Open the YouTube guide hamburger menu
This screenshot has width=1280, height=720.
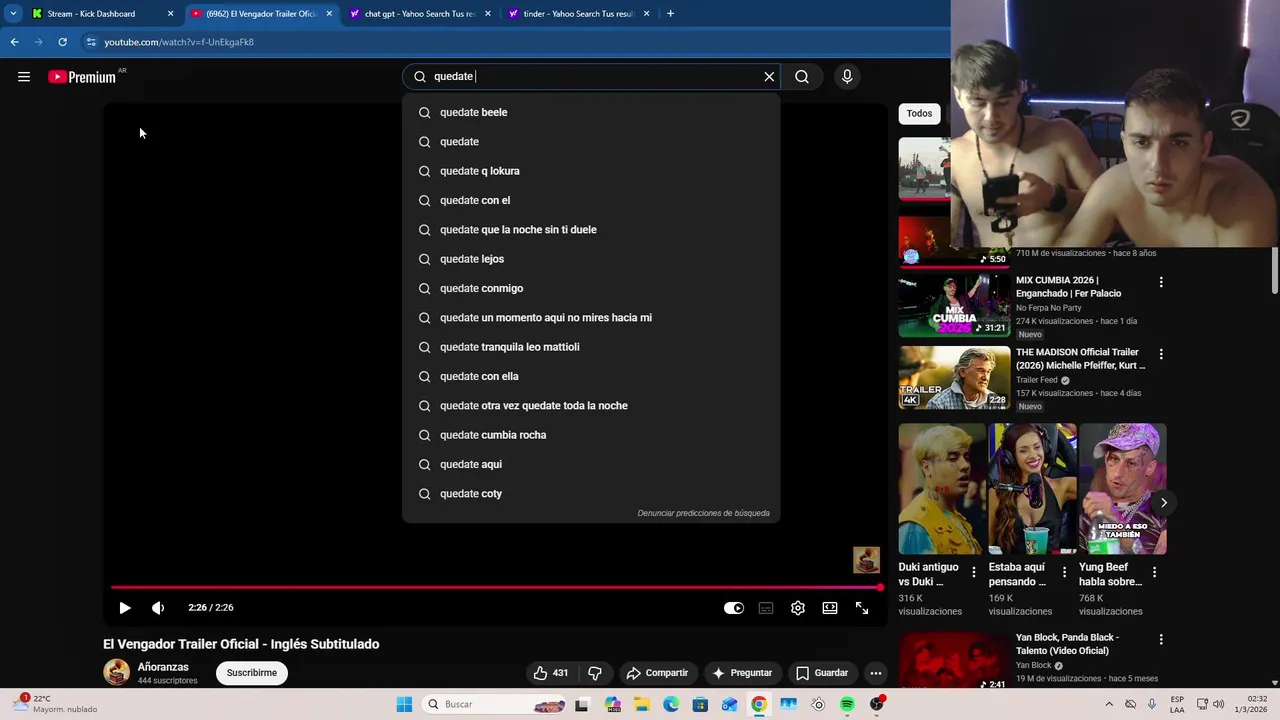tap(24, 77)
